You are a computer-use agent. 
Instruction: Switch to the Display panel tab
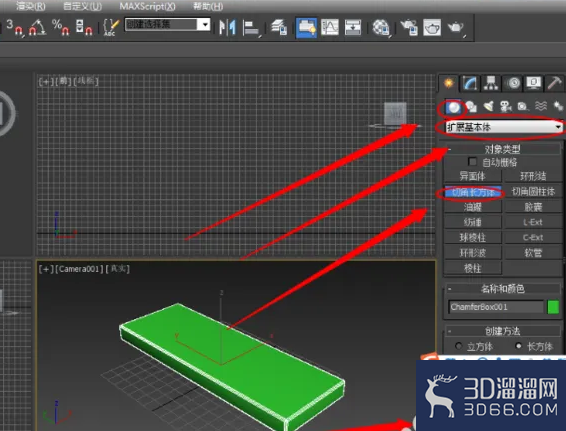[x=534, y=83]
